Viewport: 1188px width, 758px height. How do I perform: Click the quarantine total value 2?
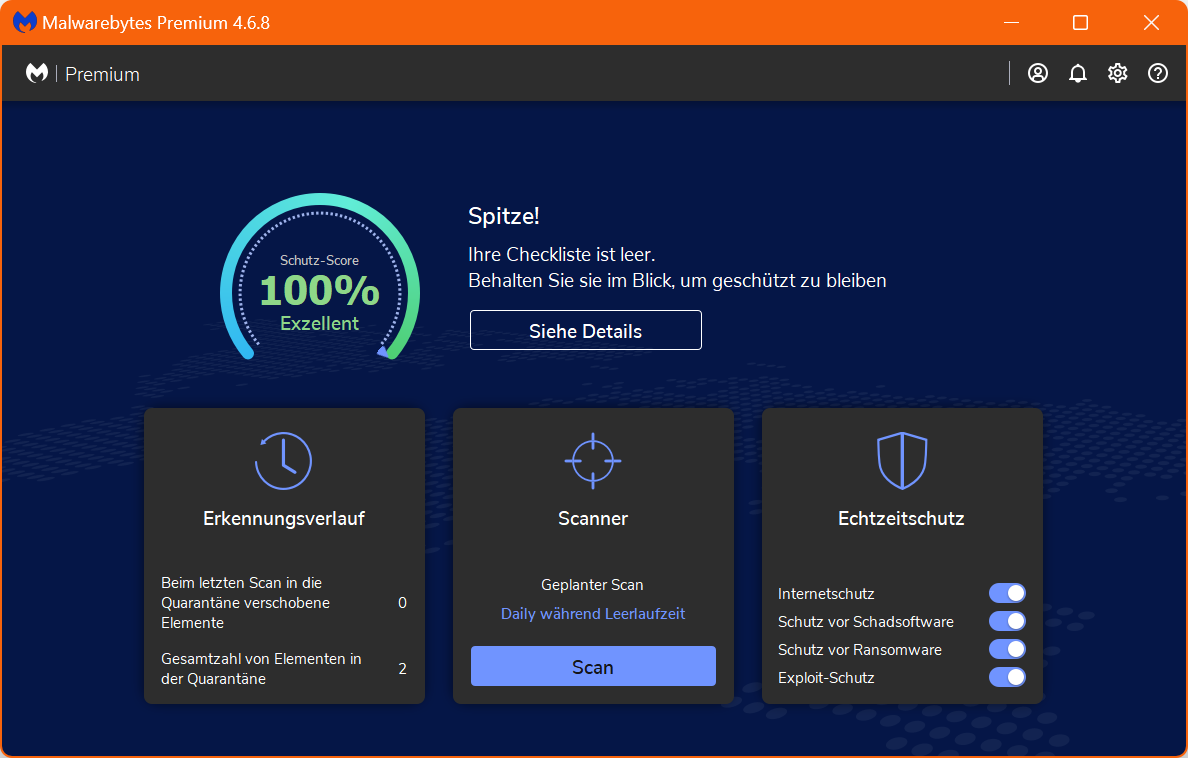tap(402, 669)
